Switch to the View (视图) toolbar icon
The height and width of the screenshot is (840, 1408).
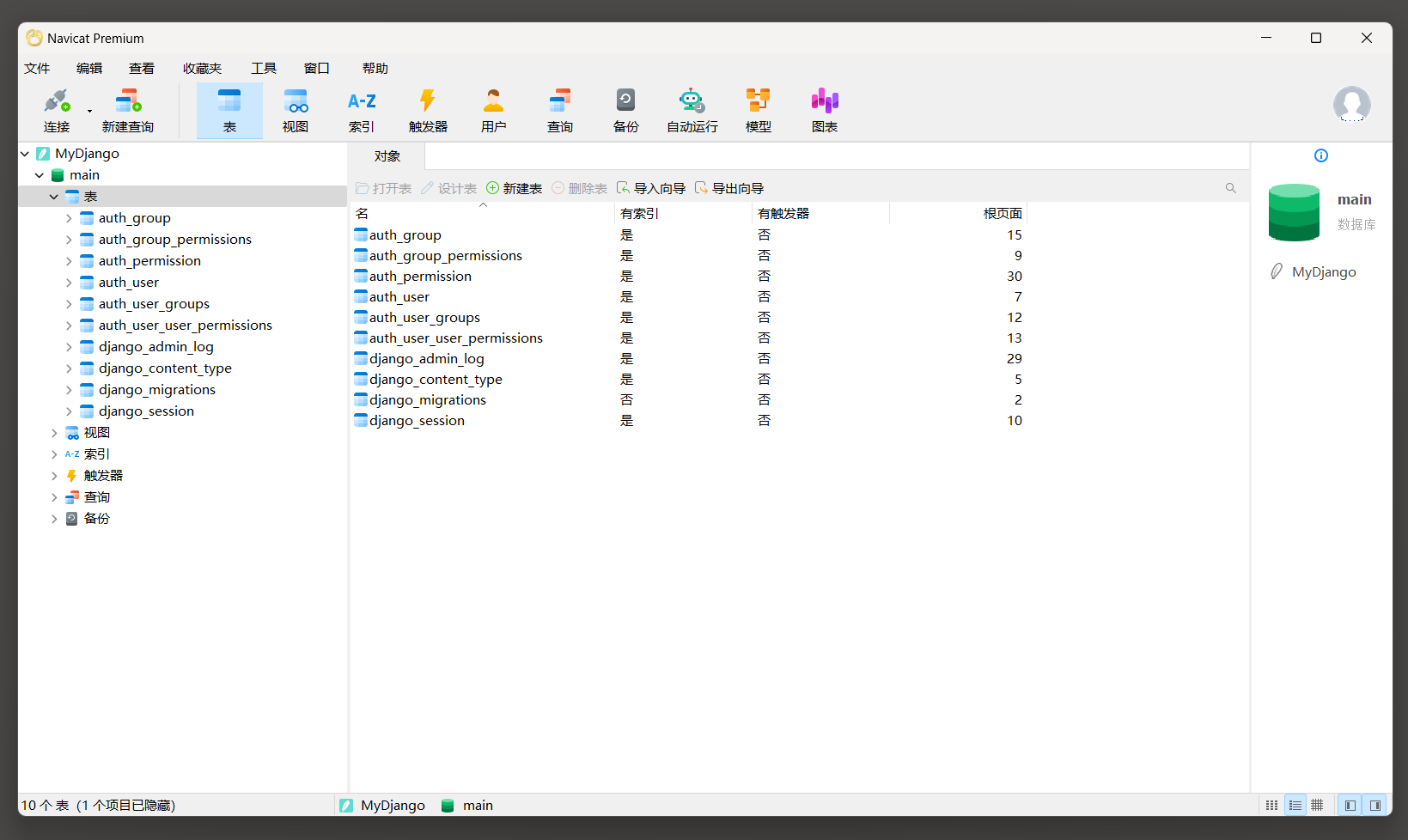pos(296,111)
